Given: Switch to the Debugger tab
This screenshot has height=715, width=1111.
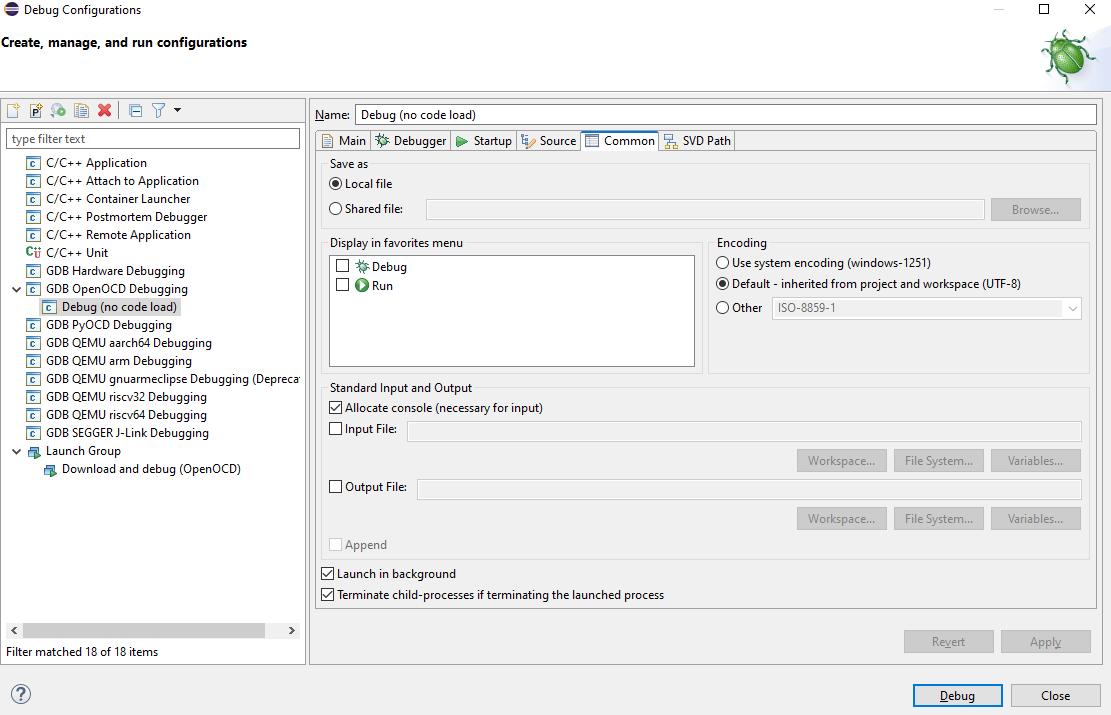Looking at the screenshot, I should click(410, 141).
